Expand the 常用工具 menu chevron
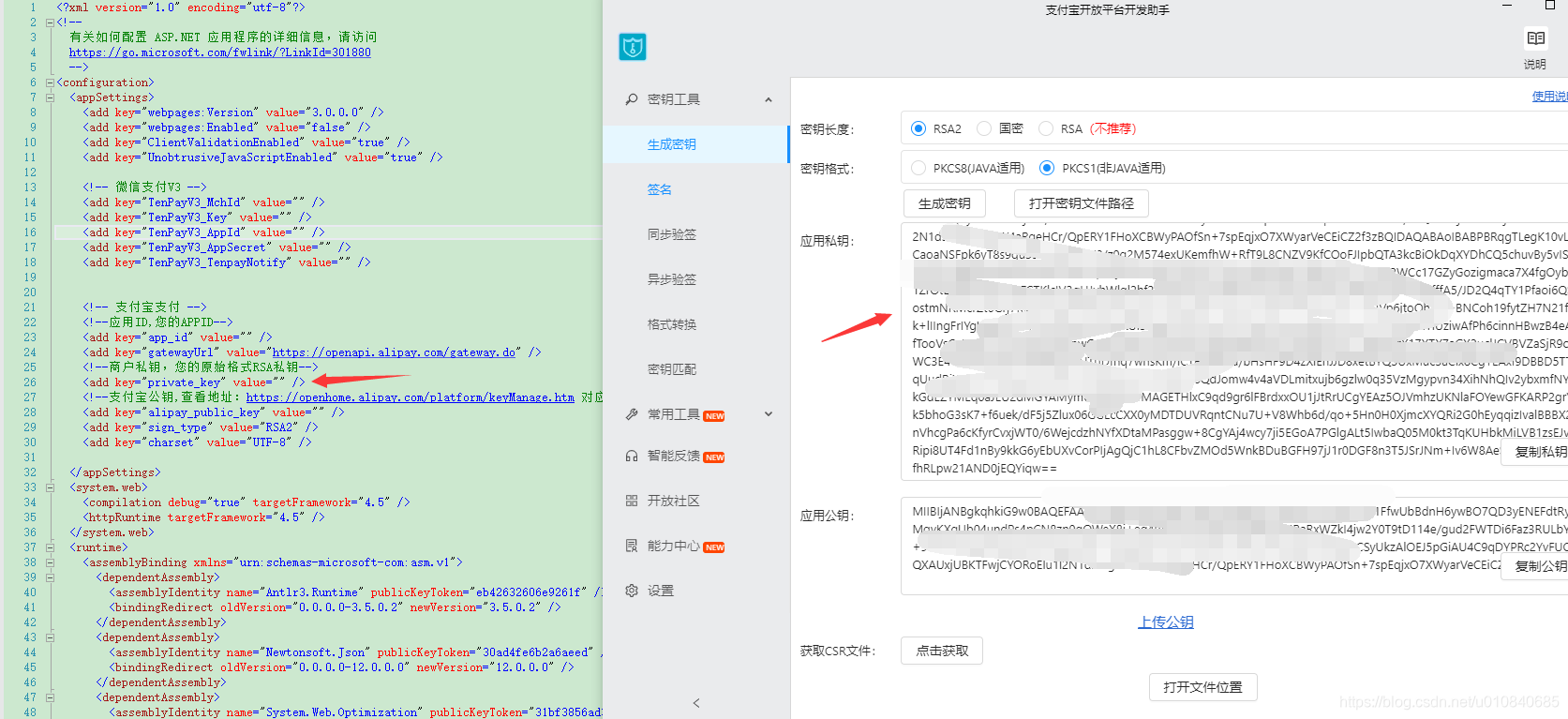This screenshot has height=719, width=1568. tap(769, 414)
